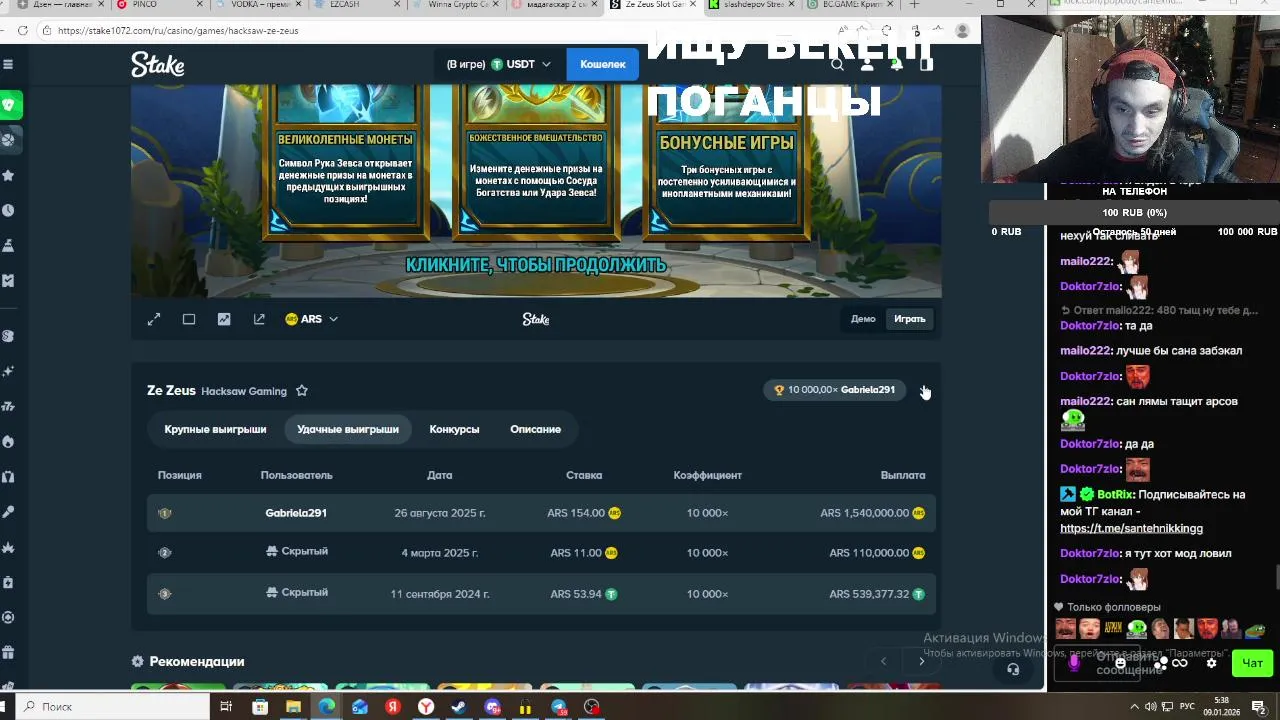The height and width of the screenshot is (720, 1280).
Task: Open new browser tab plus button
Action: (914, 5)
